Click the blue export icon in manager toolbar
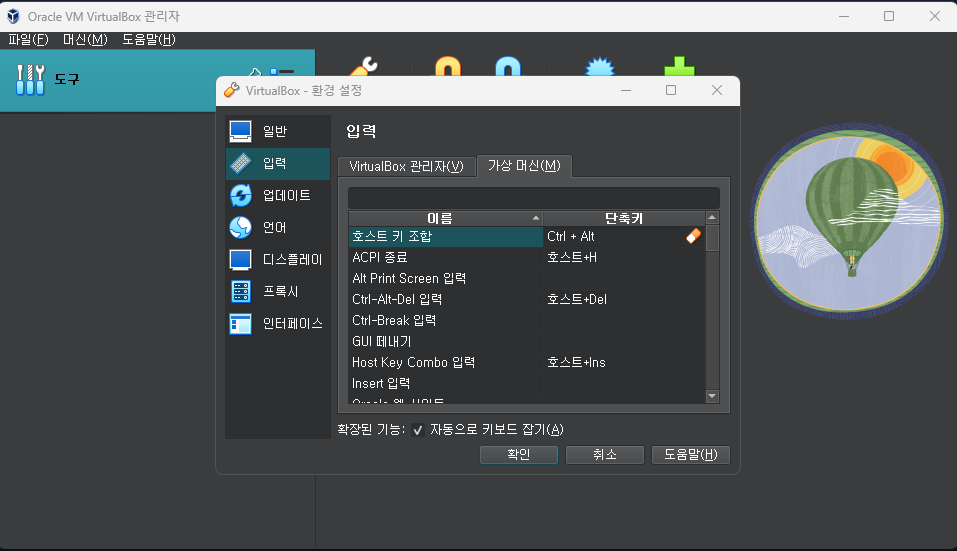This screenshot has width=957, height=551. pos(508,66)
